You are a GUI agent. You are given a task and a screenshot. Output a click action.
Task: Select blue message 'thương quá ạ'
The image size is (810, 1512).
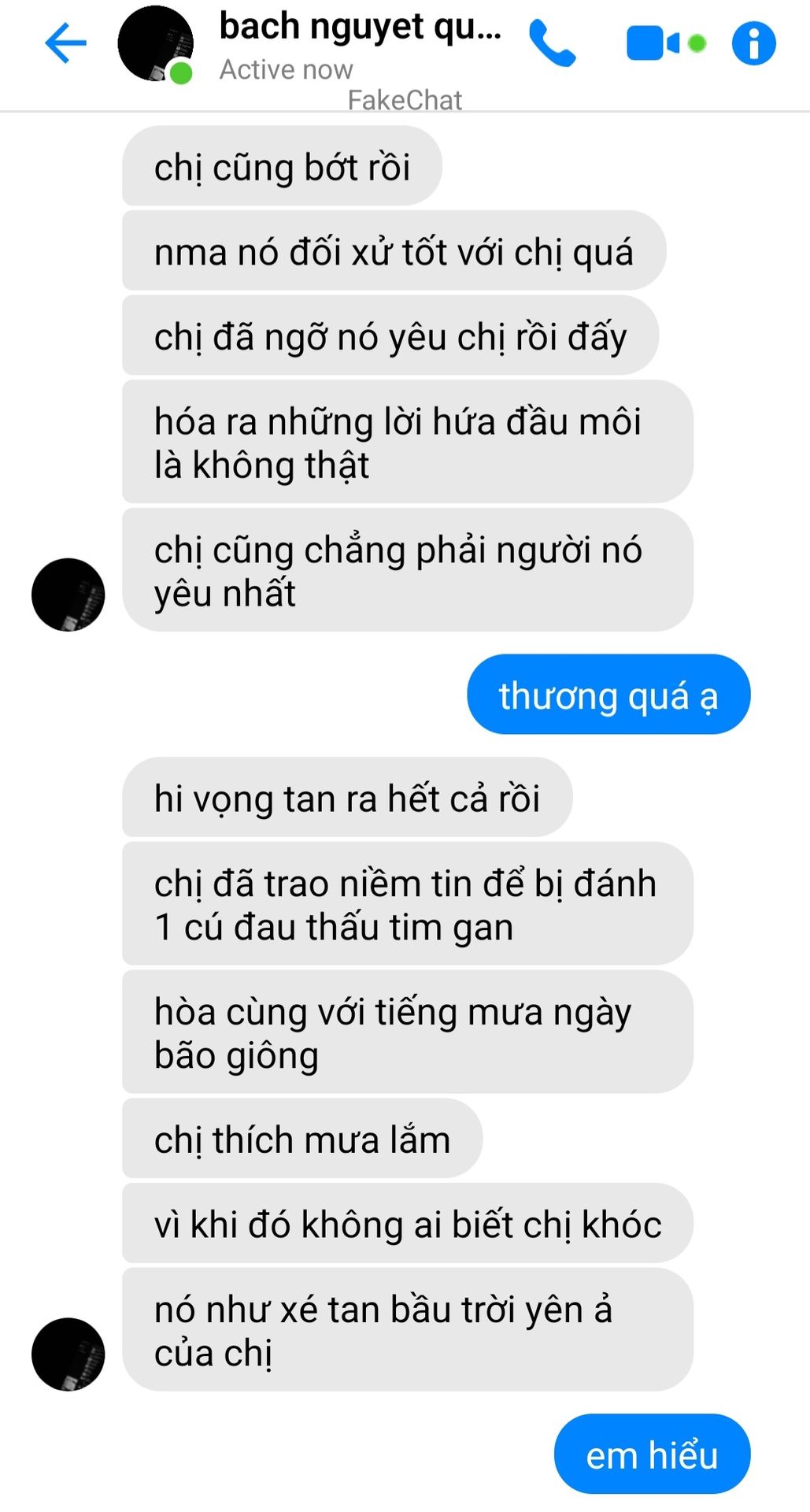click(x=608, y=695)
